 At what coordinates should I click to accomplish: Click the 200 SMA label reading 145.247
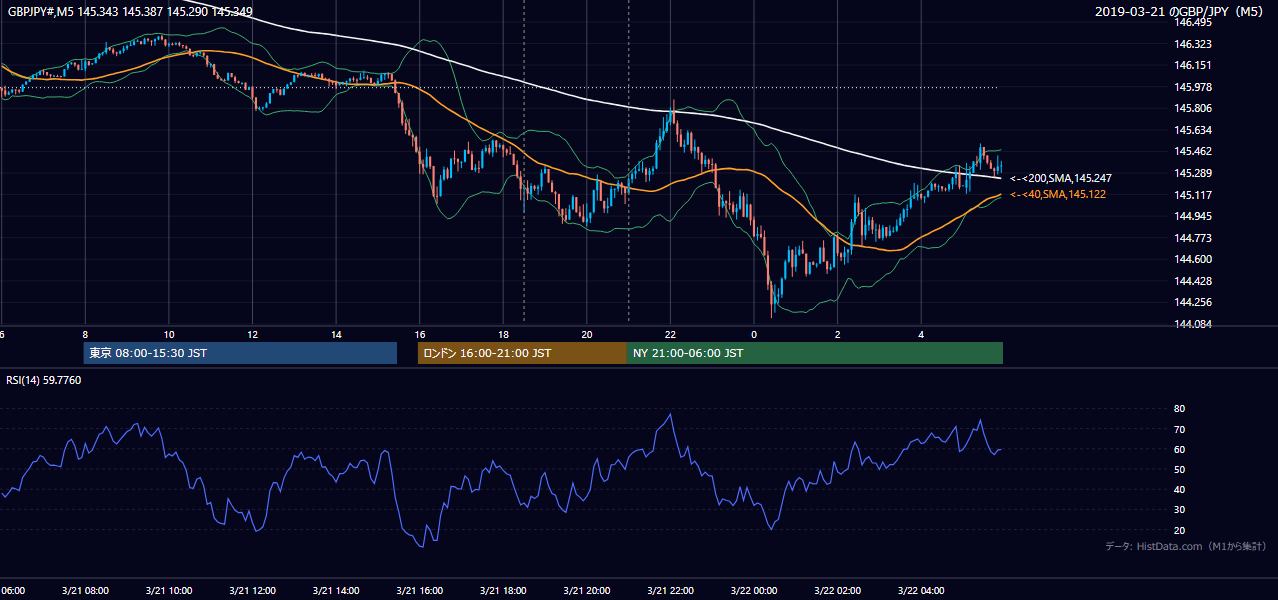(1061, 178)
